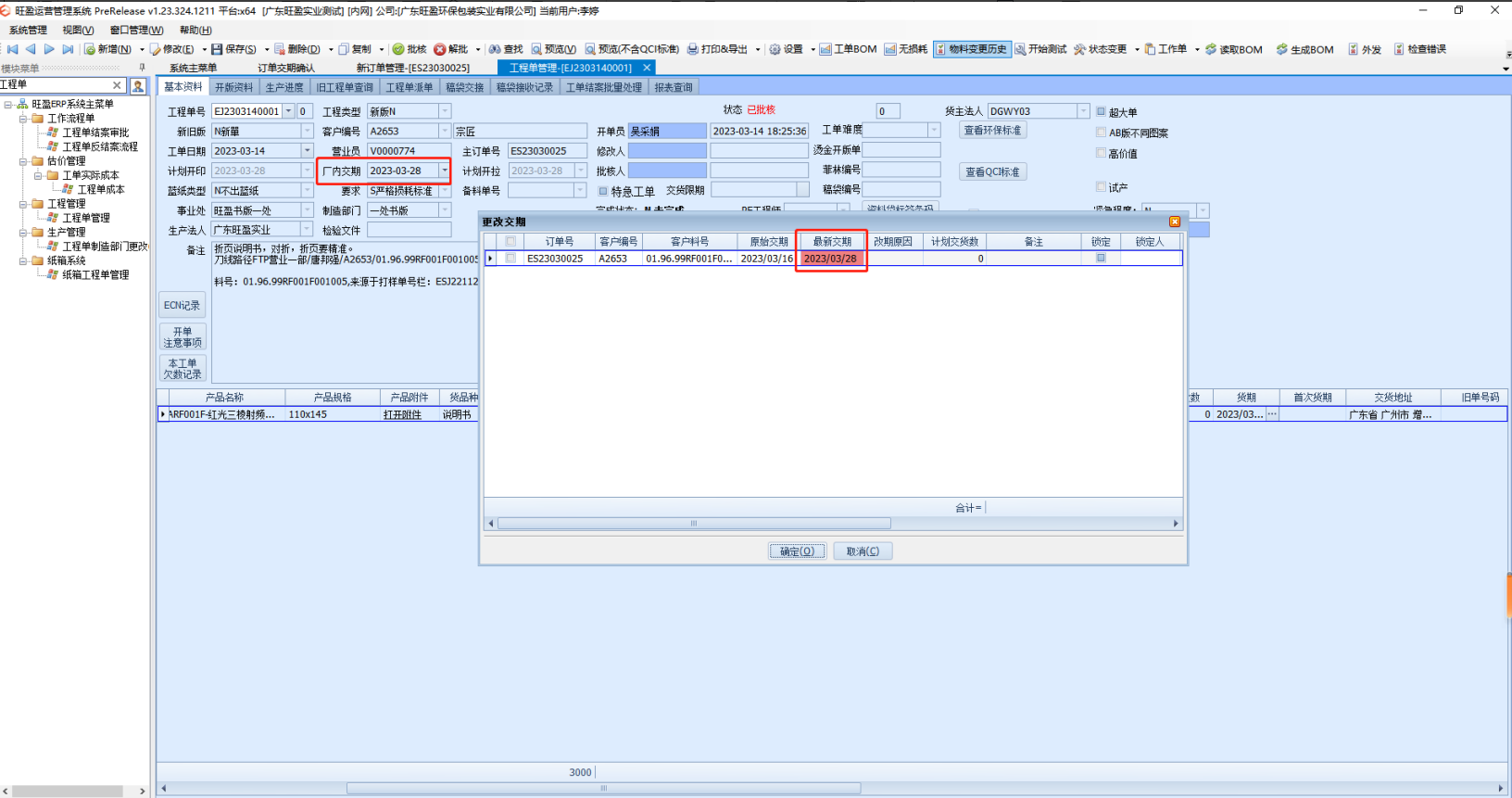Click the 解批 unapprove toolbar button

[x=451, y=49]
